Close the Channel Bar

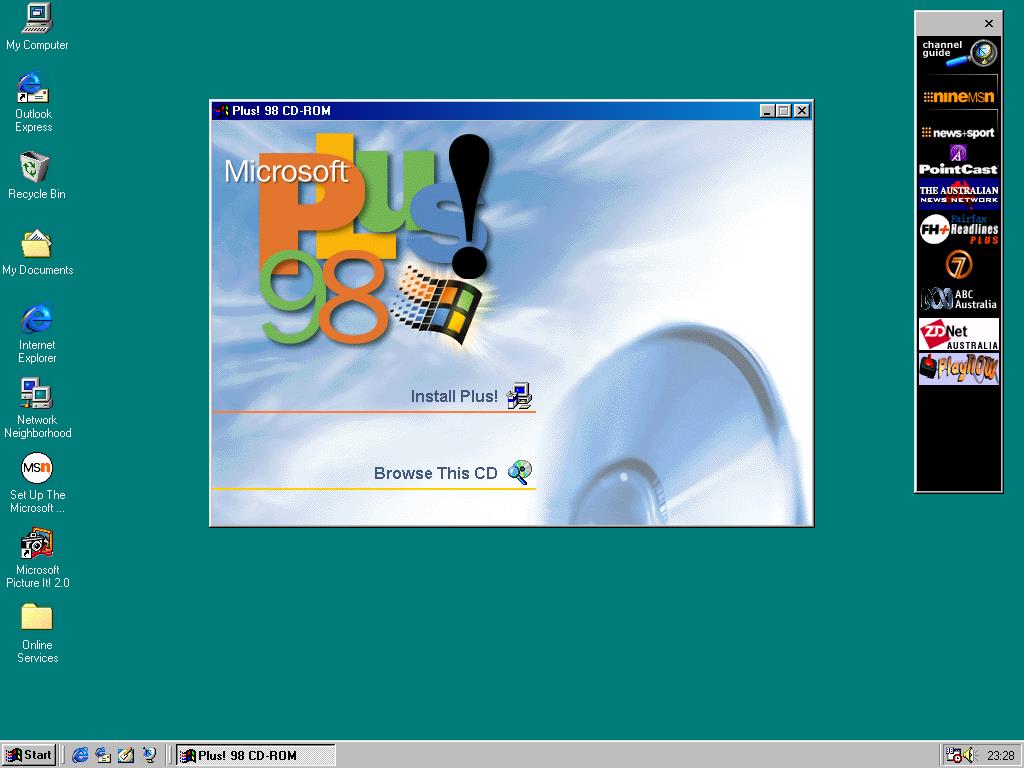989,24
